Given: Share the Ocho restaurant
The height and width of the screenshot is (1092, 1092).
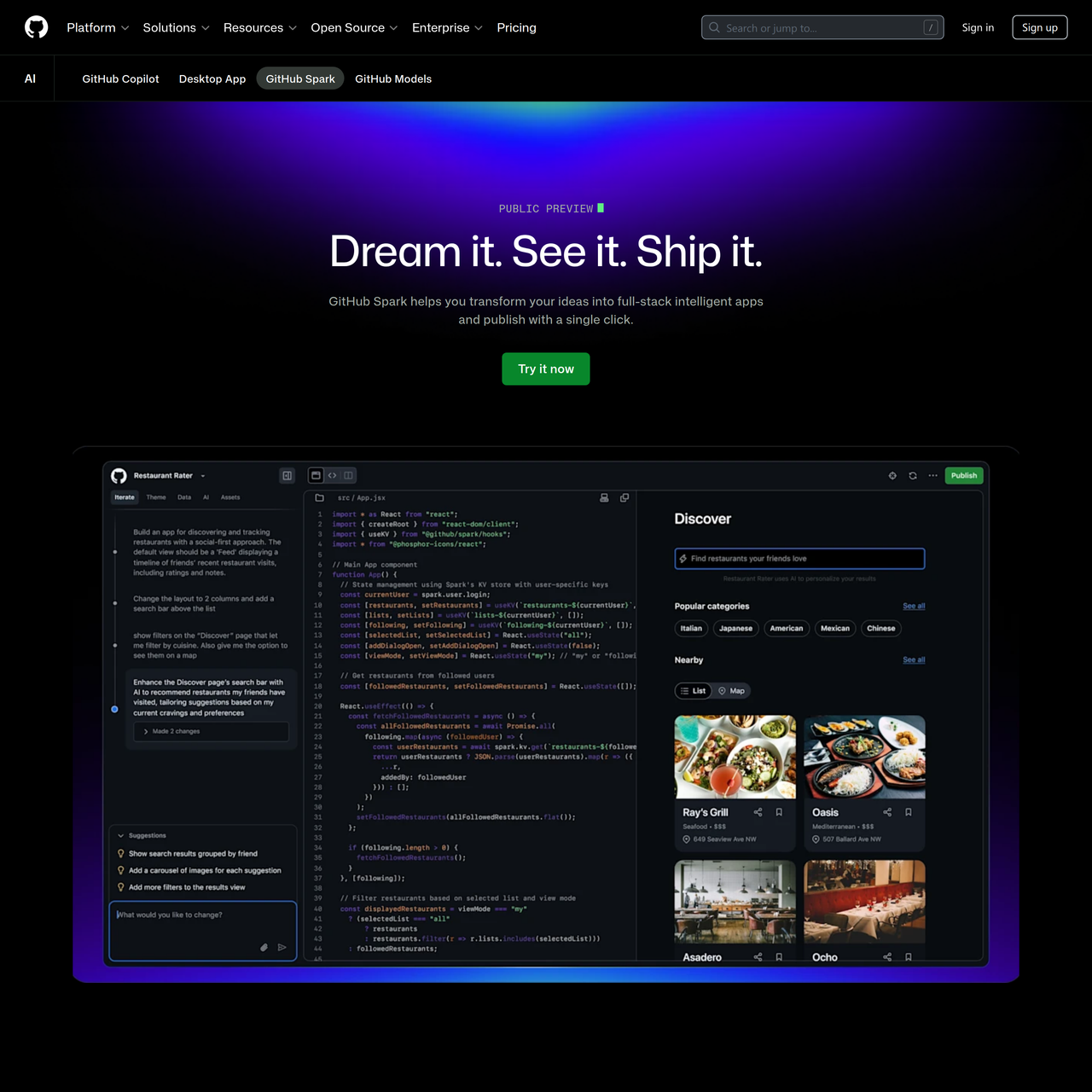Looking at the screenshot, I should 887,957.
